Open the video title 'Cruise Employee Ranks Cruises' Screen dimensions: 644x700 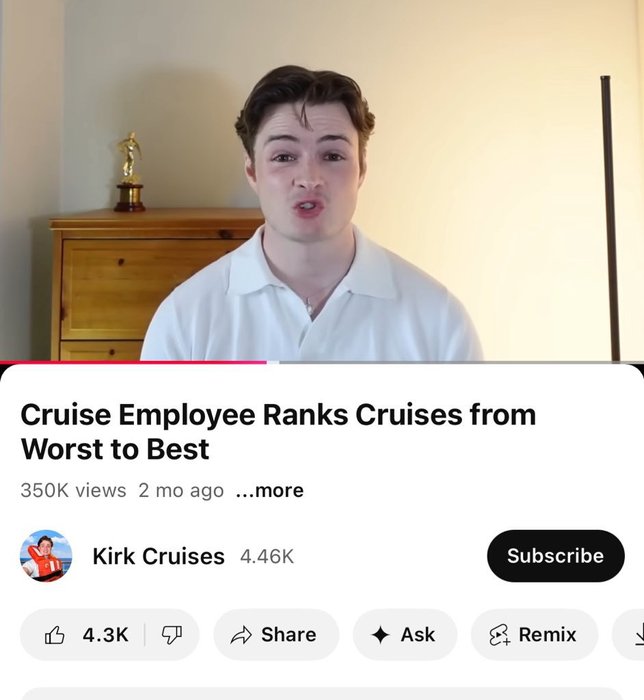(x=278, y=431)
